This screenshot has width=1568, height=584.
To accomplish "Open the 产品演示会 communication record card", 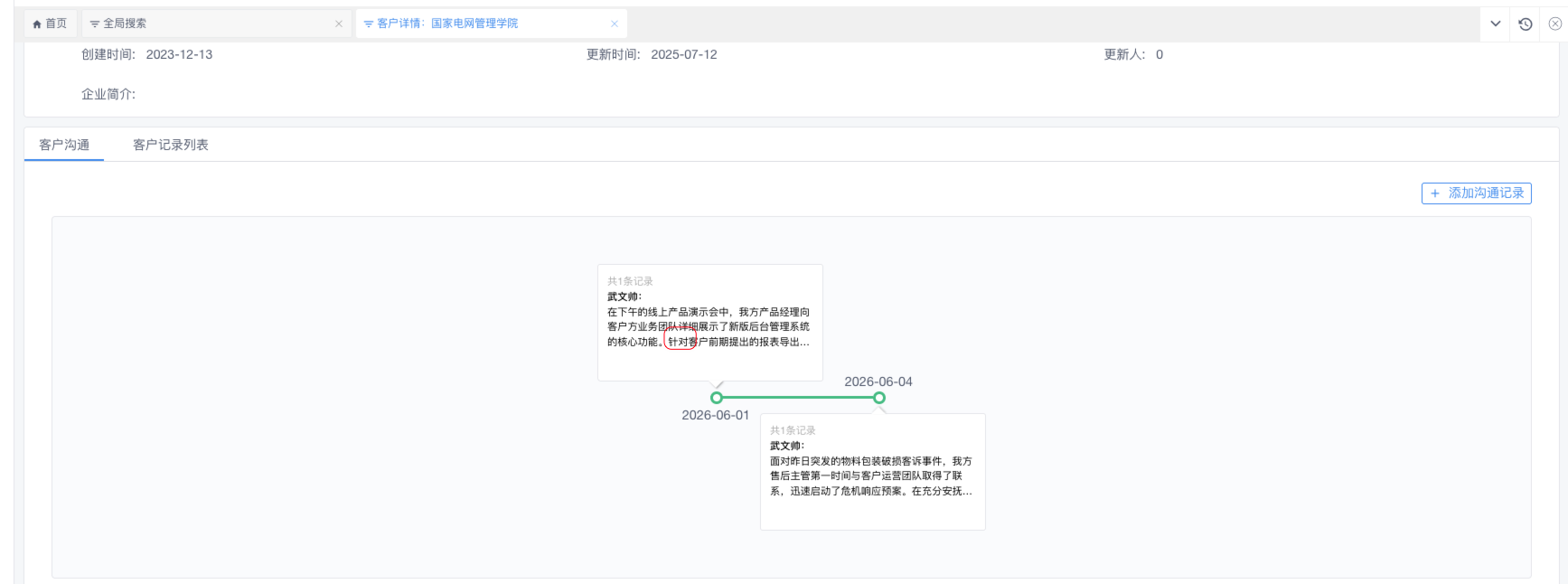I will (x=710, y=323).
